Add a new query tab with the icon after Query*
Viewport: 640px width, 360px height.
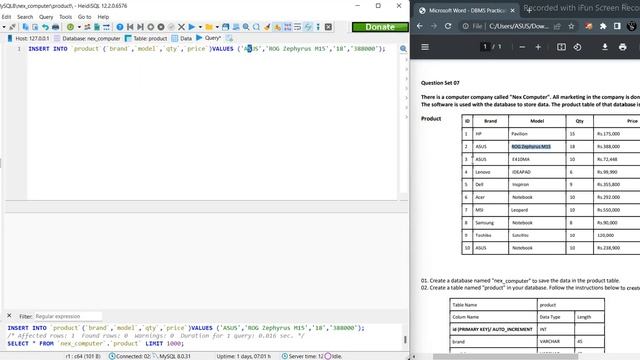click(229, 38)
